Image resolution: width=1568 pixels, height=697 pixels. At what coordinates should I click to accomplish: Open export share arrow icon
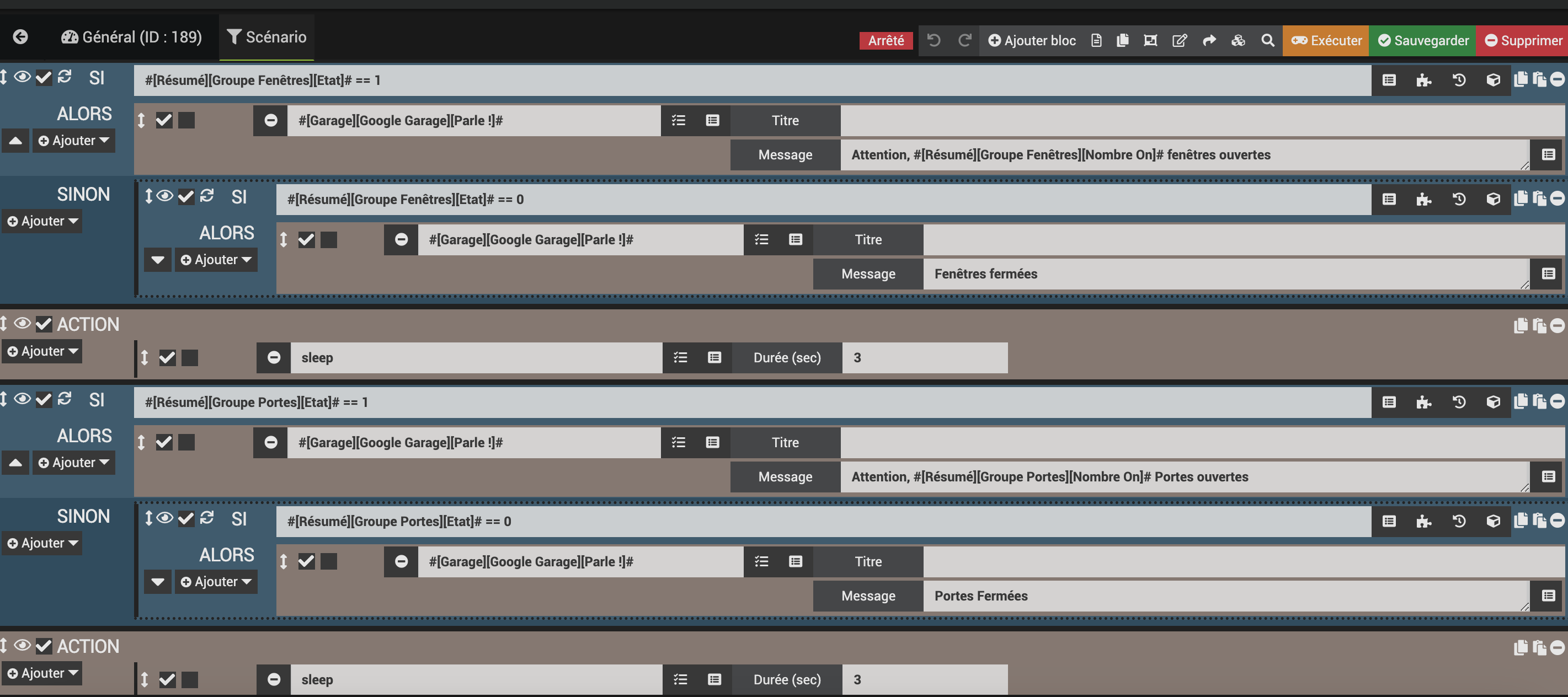pyautogui.click(x=1209, y=41)
